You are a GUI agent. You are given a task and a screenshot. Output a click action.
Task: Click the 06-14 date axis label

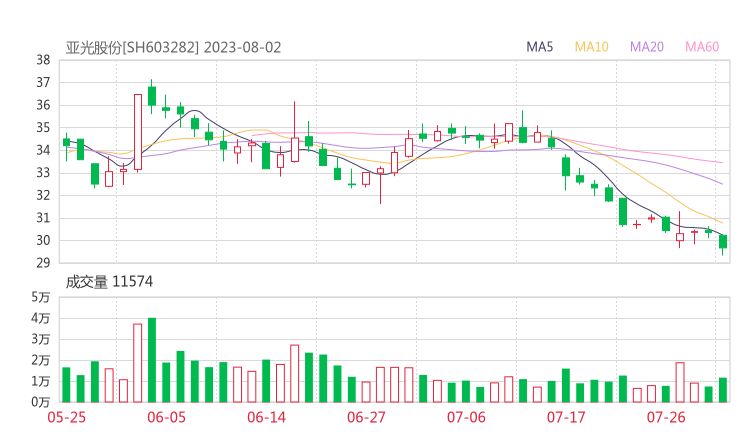coord(267,417)
